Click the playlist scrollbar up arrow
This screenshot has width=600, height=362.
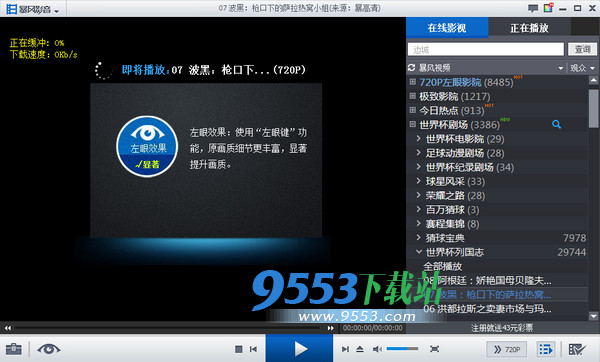point(593,80)
